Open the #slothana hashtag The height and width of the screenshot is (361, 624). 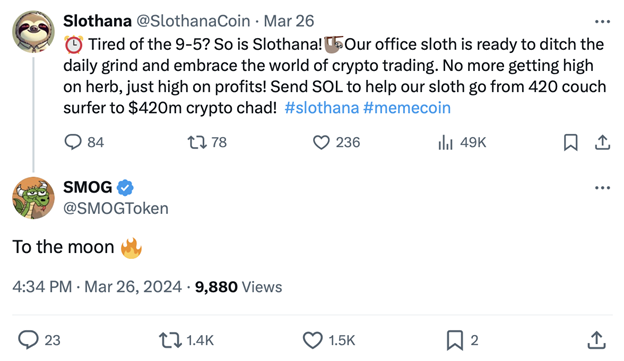click(x=322, y=108)
